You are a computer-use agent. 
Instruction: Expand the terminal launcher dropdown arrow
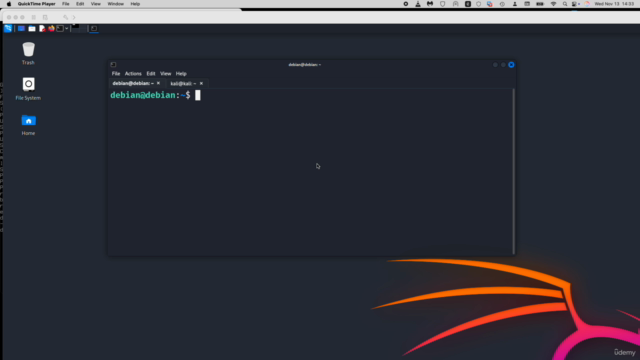(67, 29)
